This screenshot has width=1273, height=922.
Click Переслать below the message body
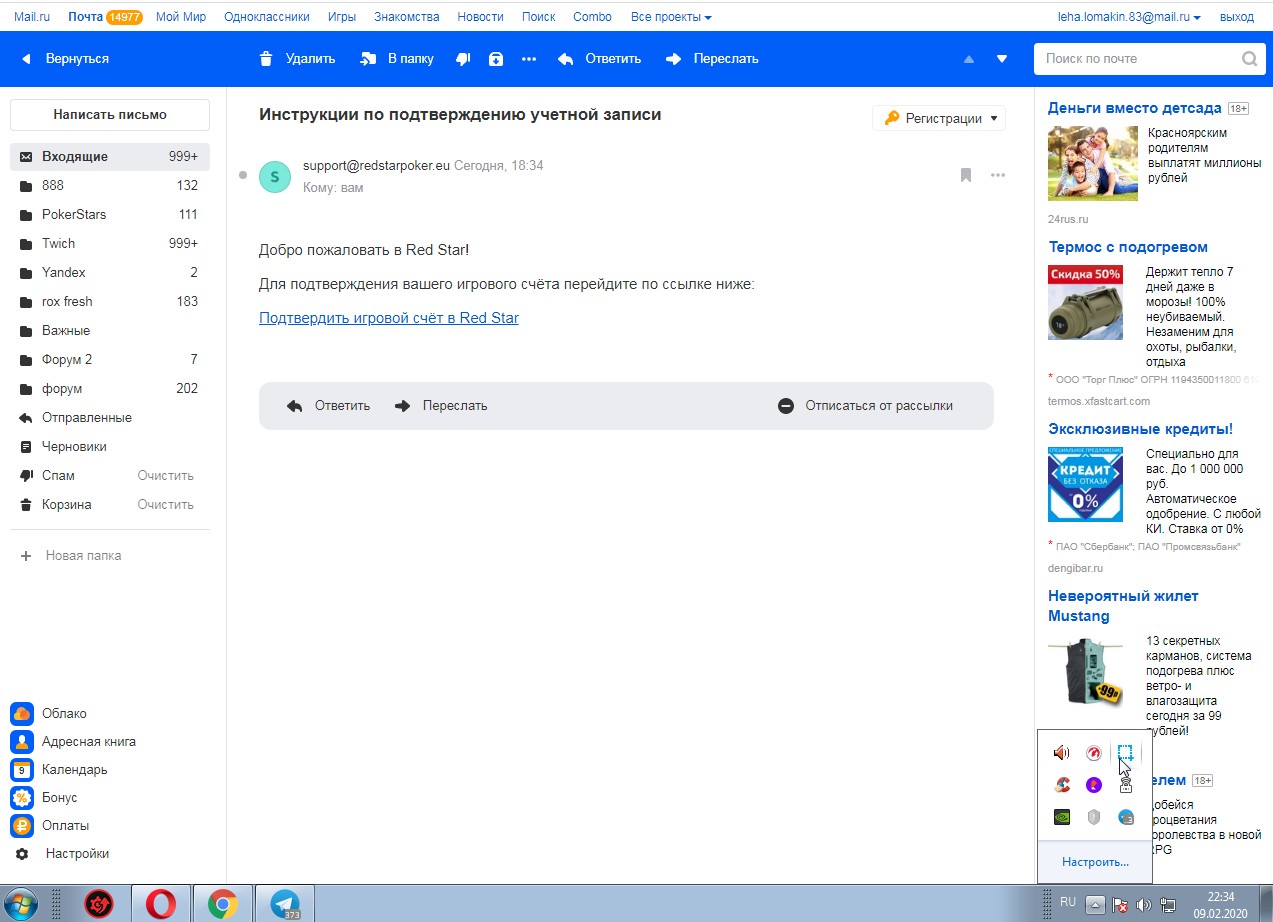click(x=441, y=406)
